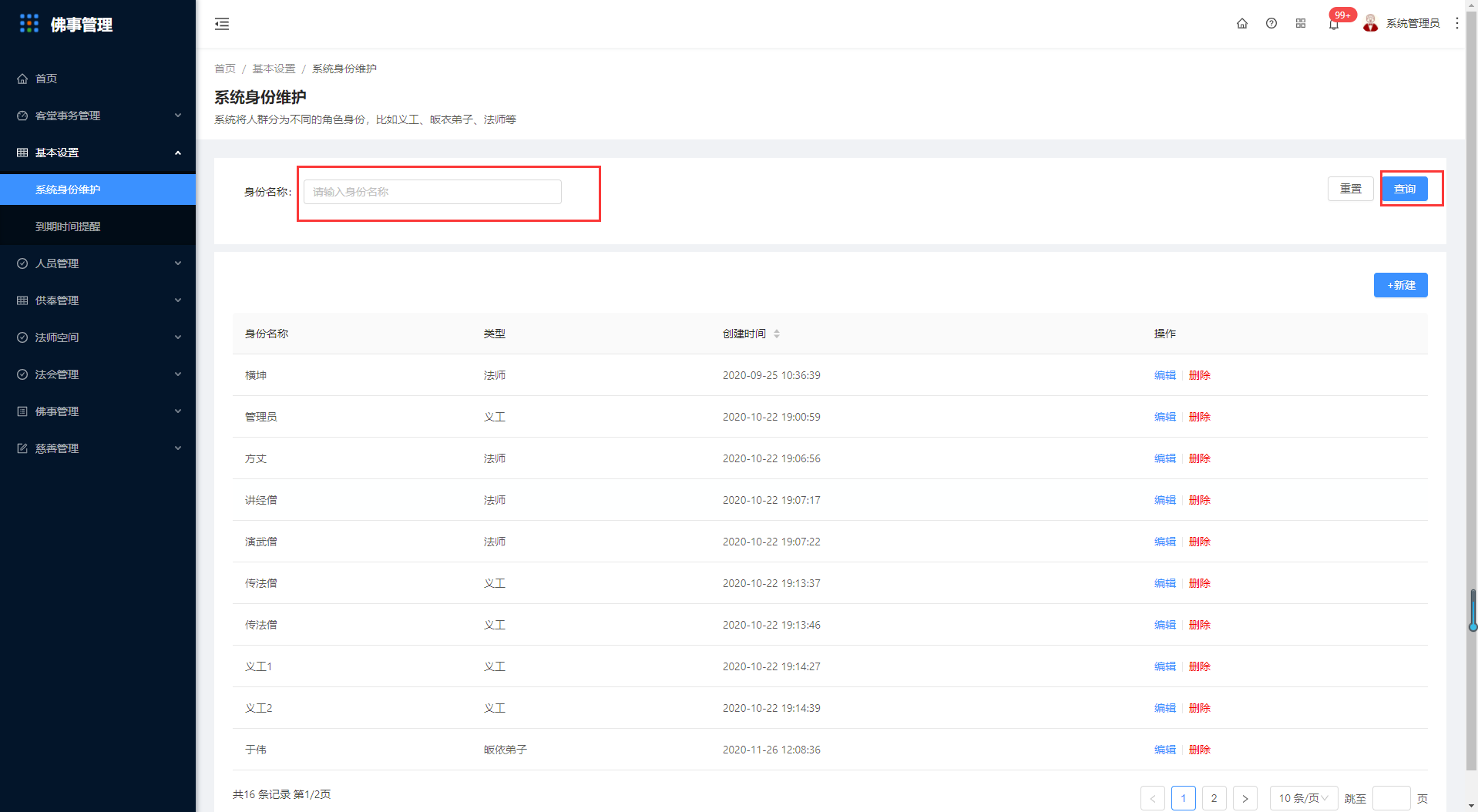Click the 基本设置 table icon
The image size is (1478, 812).
click(x=22, y=153)
